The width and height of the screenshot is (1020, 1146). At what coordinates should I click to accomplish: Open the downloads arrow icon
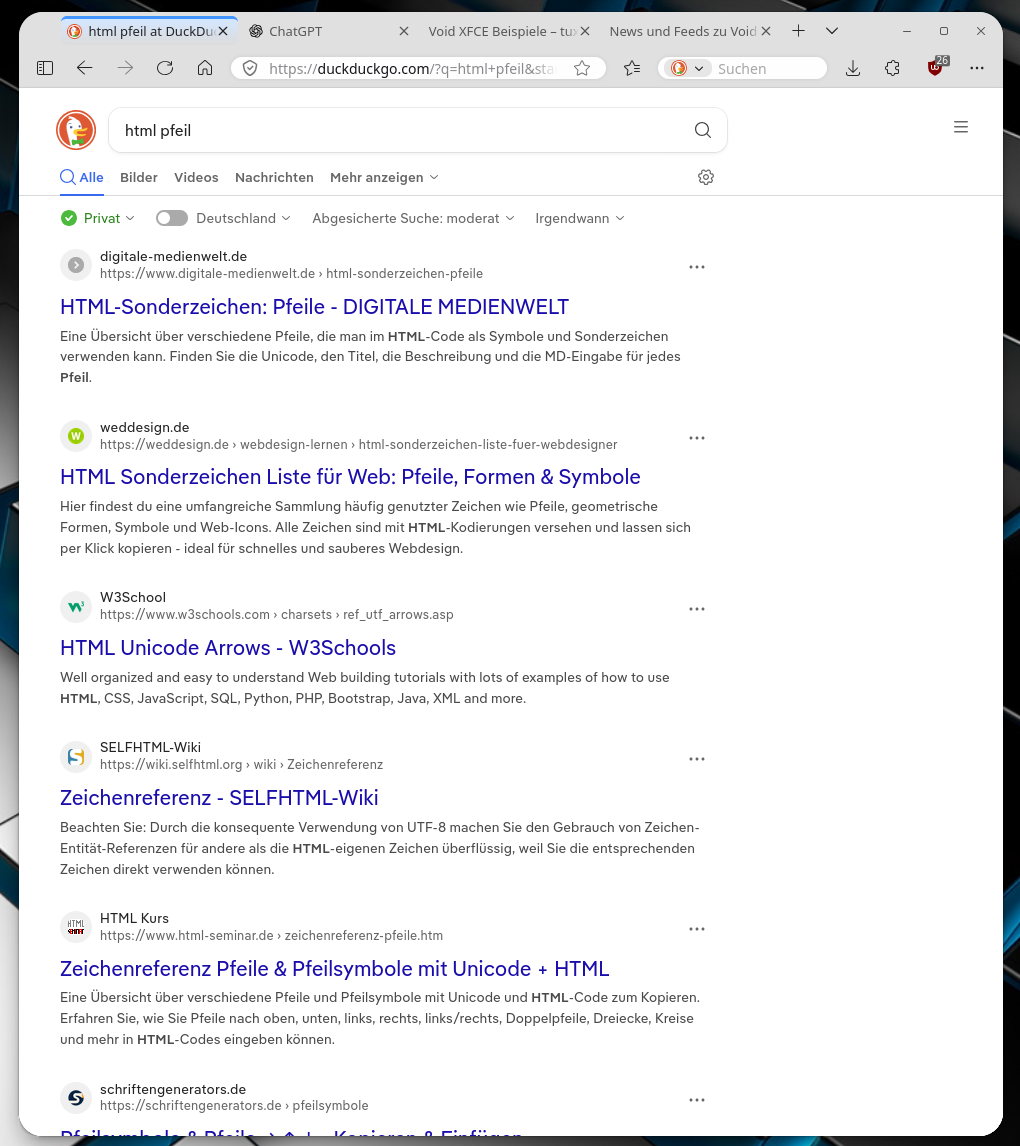853,69
